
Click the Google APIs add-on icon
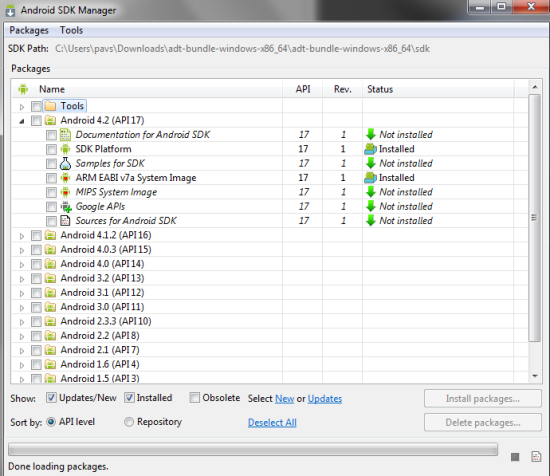66,207
